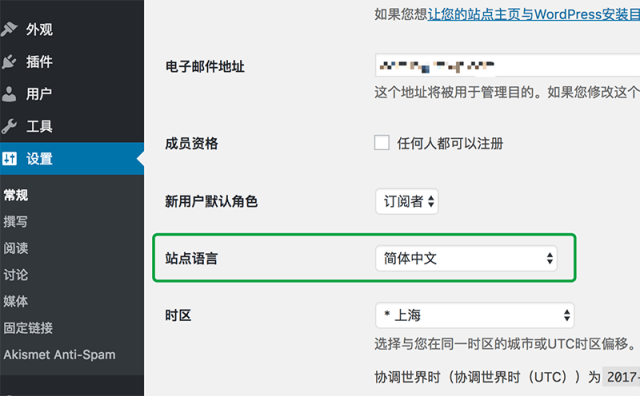Screen dimensions: 640x396
Task: Click the 外观 menu label
Action: click(x=40, y=29)
